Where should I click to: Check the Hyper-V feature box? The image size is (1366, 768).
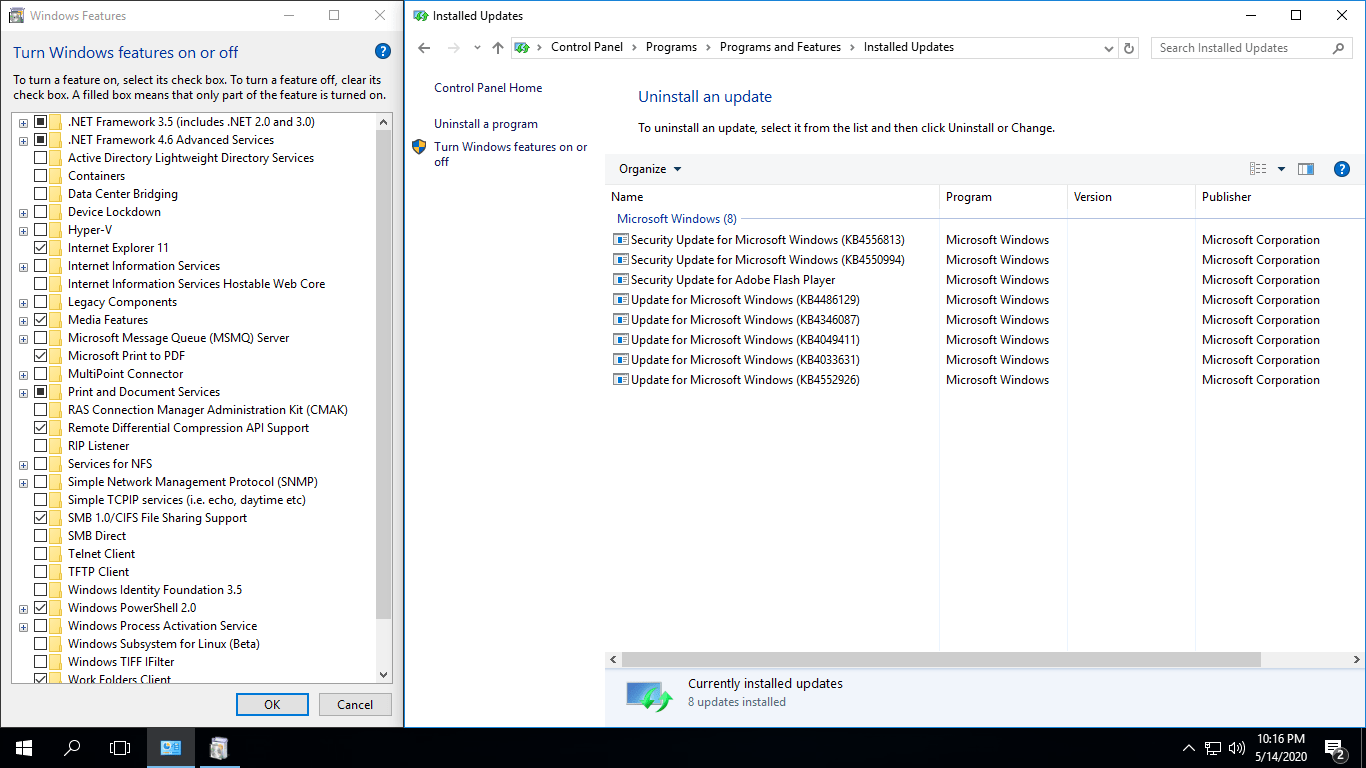[x=40, y=230]
